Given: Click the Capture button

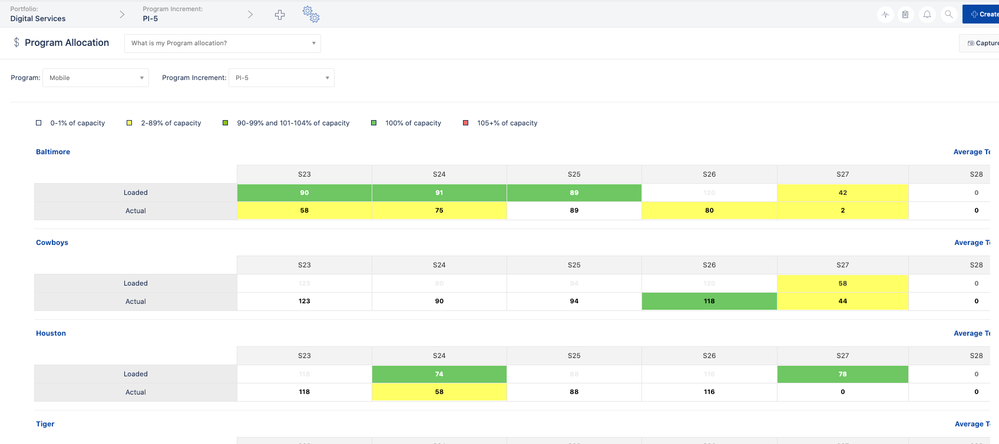Looking at the screenshot, I should pos(979,43).
